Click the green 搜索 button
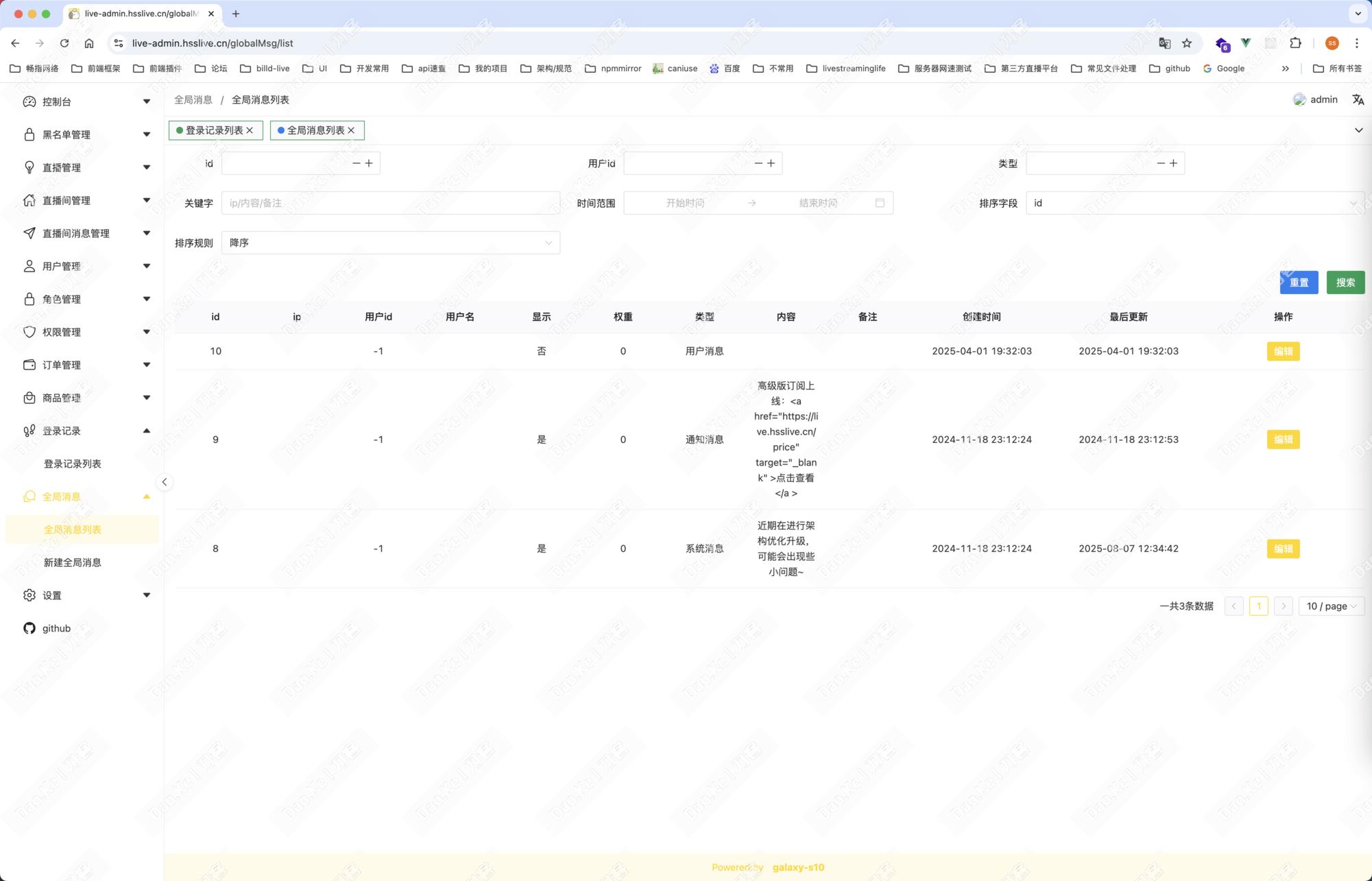This screenshot has height=881, width=1372. tap(1345, 282)
